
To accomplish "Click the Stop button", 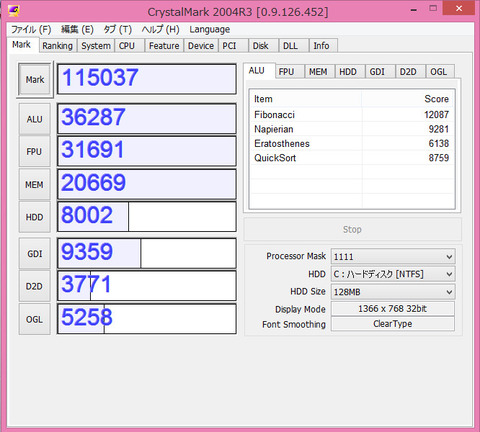I will click(x=352, y=229).
